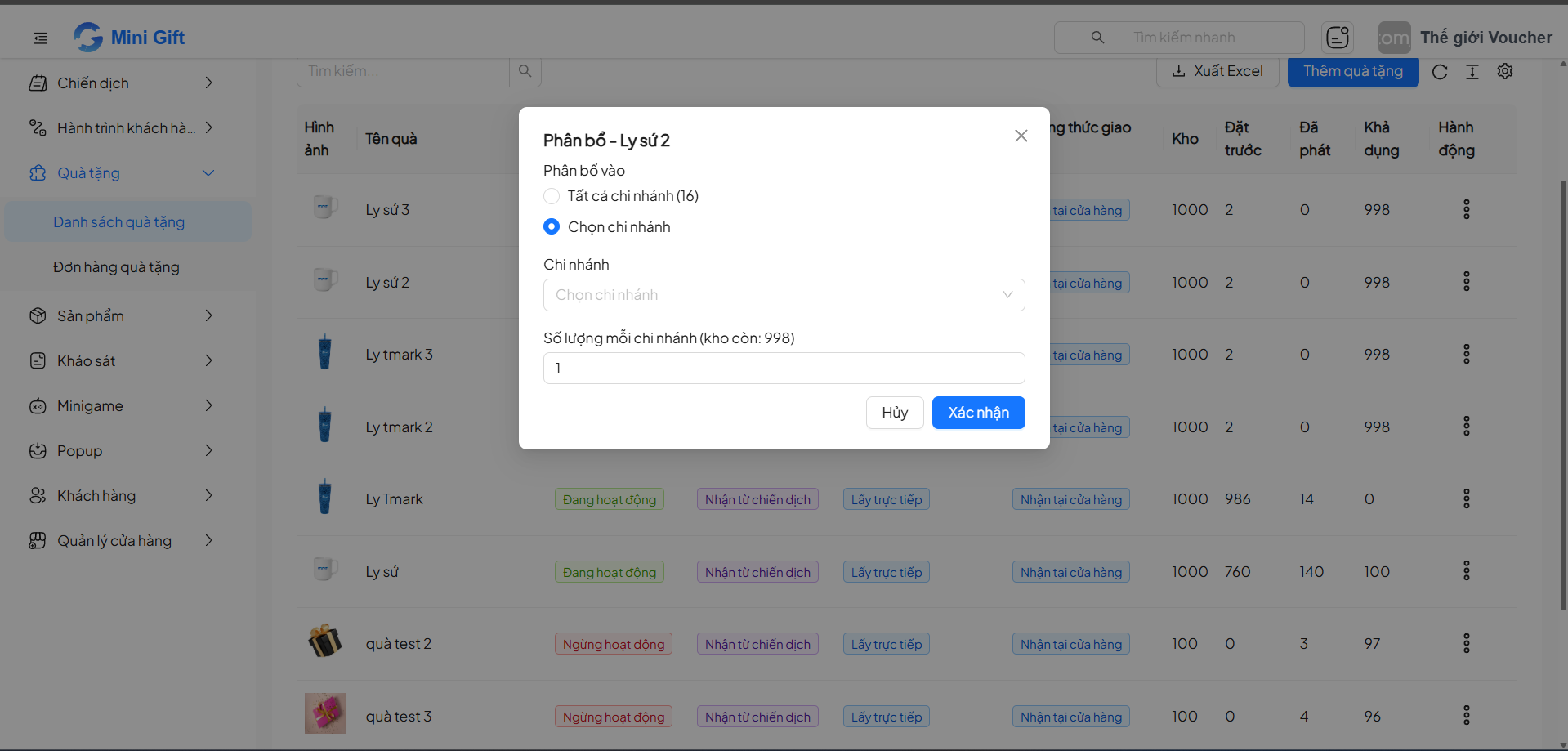Screen dimensions: 1568x751
Task: Click the Số lượng mỗi chi nhánh input
Action: (x=784, y=368)
